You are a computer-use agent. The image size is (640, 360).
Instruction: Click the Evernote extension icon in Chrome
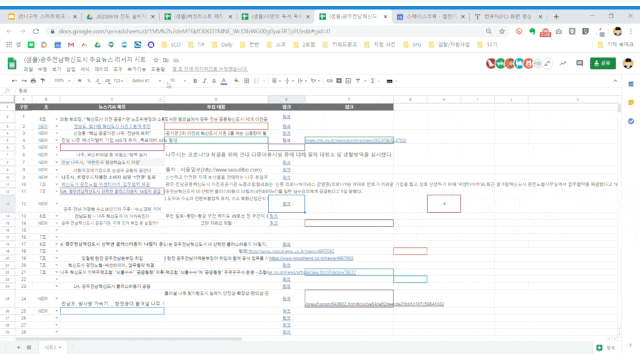pyautogui.click(x=532, y=31)
